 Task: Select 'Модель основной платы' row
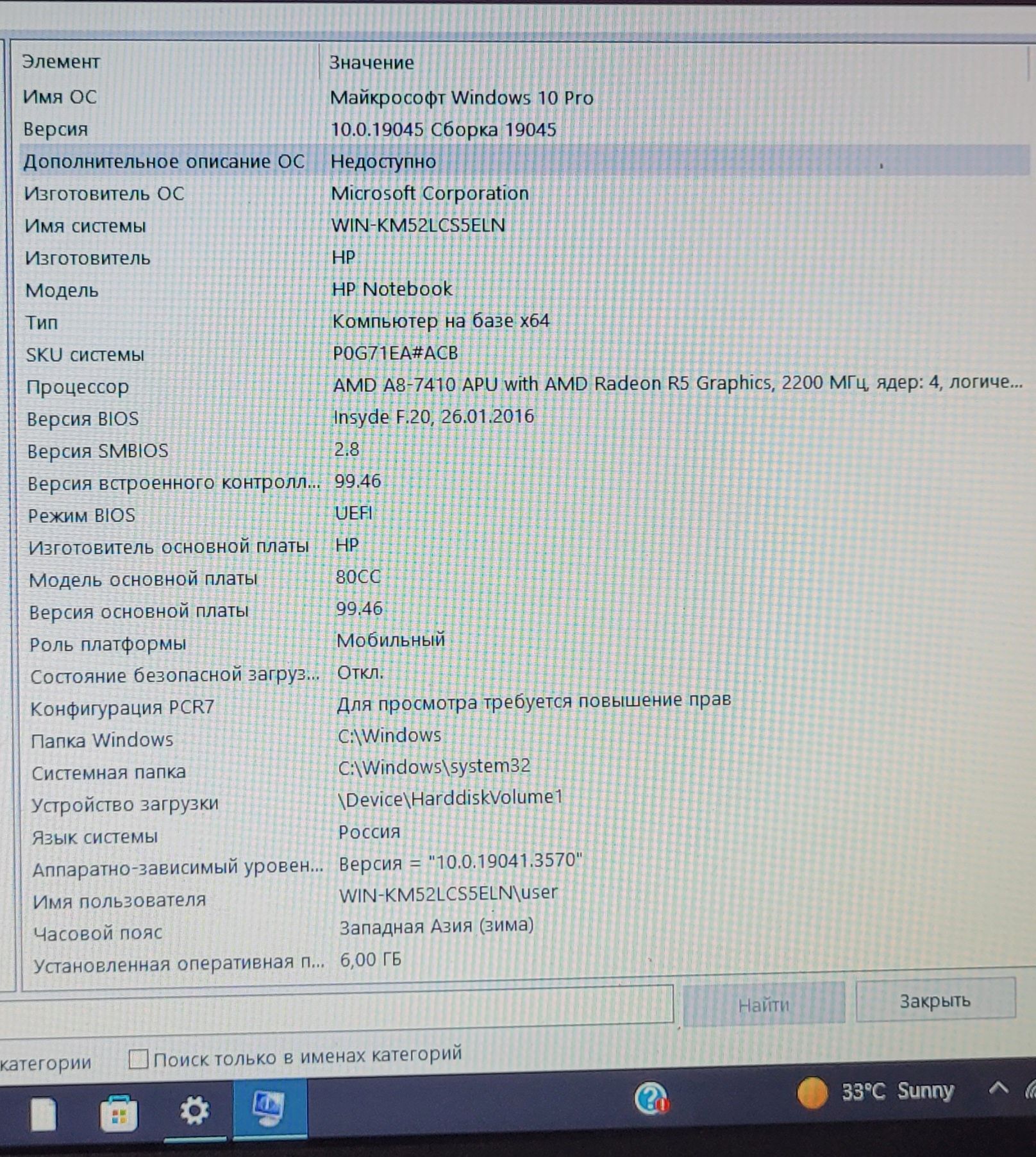(524, 578)
